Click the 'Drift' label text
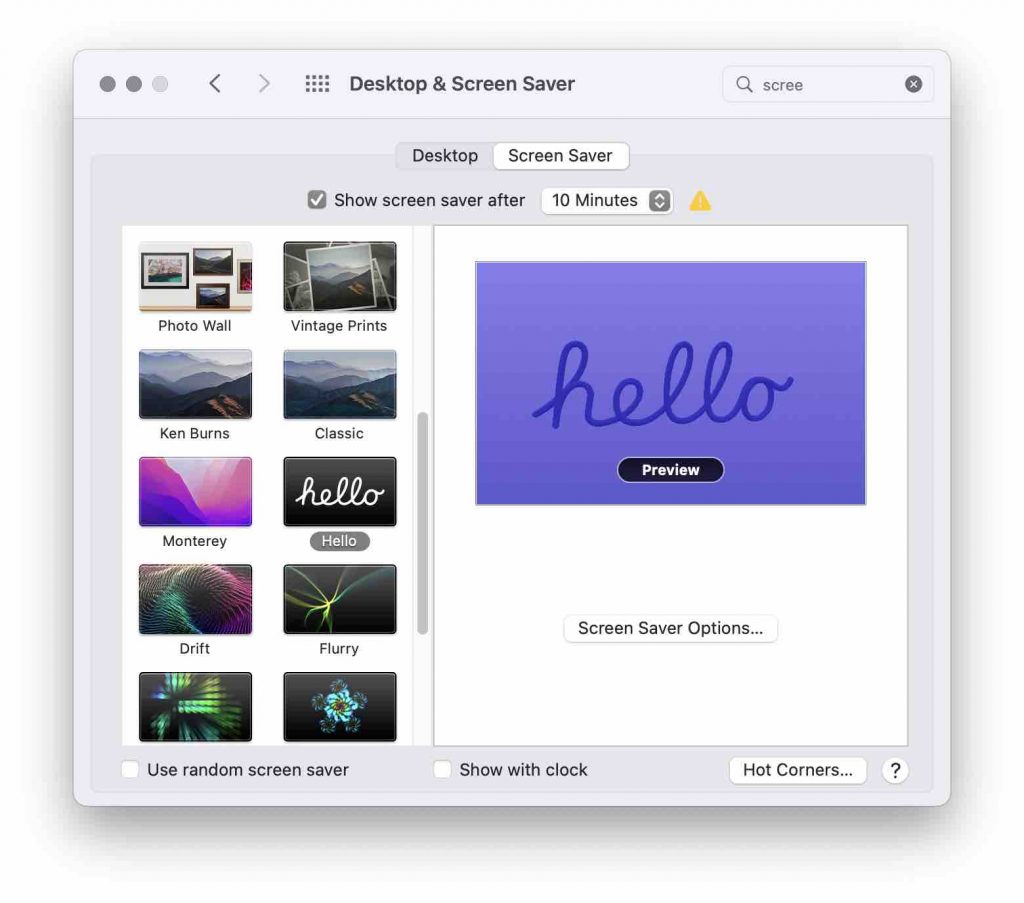This screenshot has height=903, width=1024. 195,649
